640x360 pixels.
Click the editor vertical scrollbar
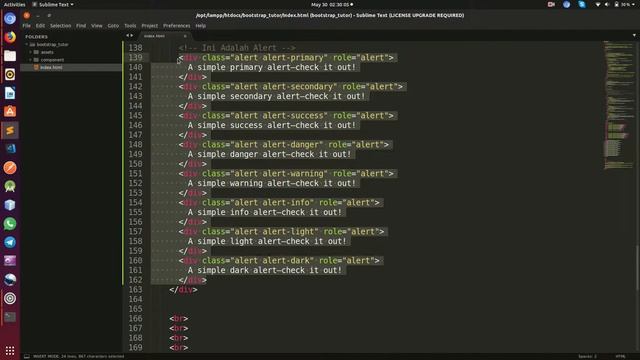click(638, 268)
